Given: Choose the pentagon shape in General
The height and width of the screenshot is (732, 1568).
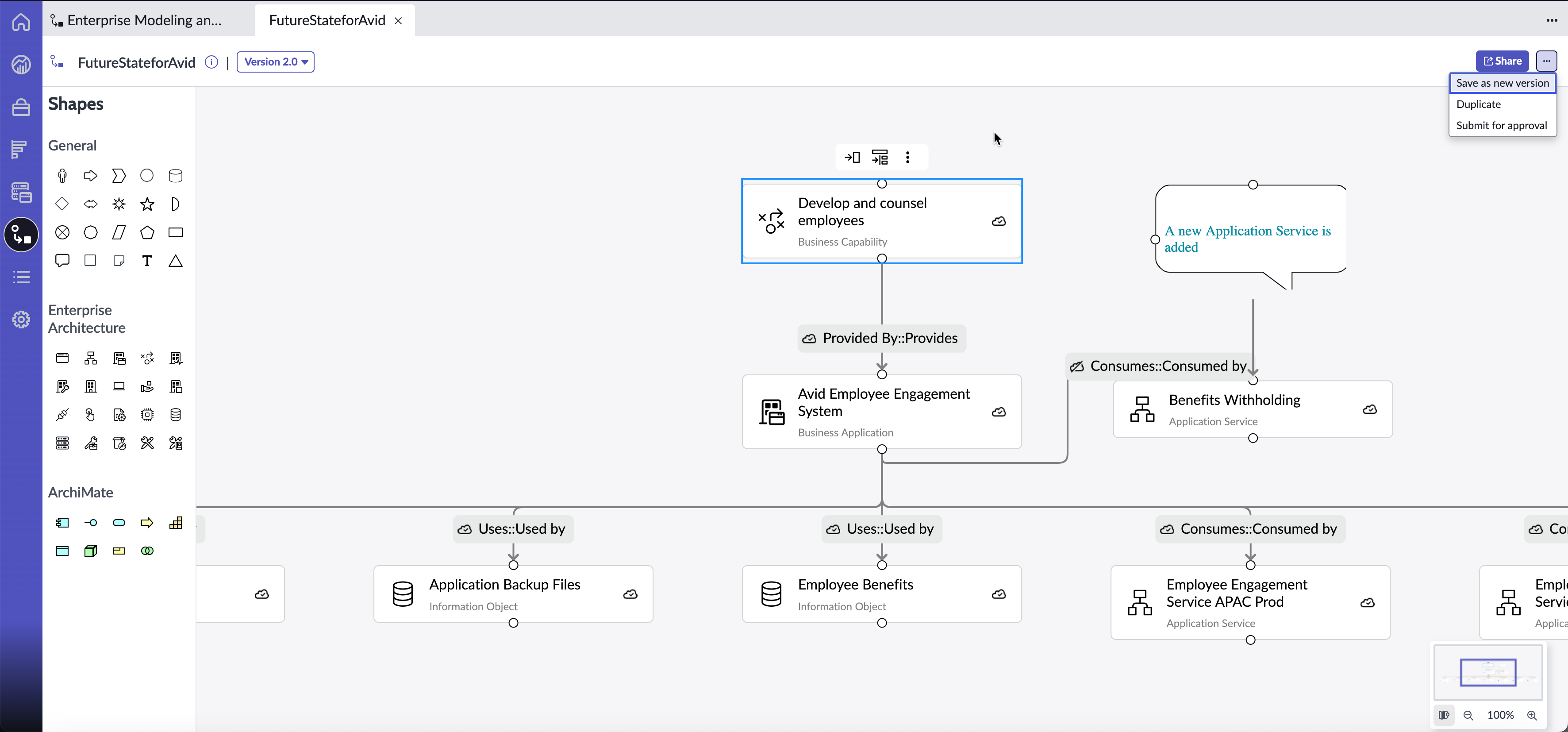Looking at the screenshot, I should tap(147, 233).
